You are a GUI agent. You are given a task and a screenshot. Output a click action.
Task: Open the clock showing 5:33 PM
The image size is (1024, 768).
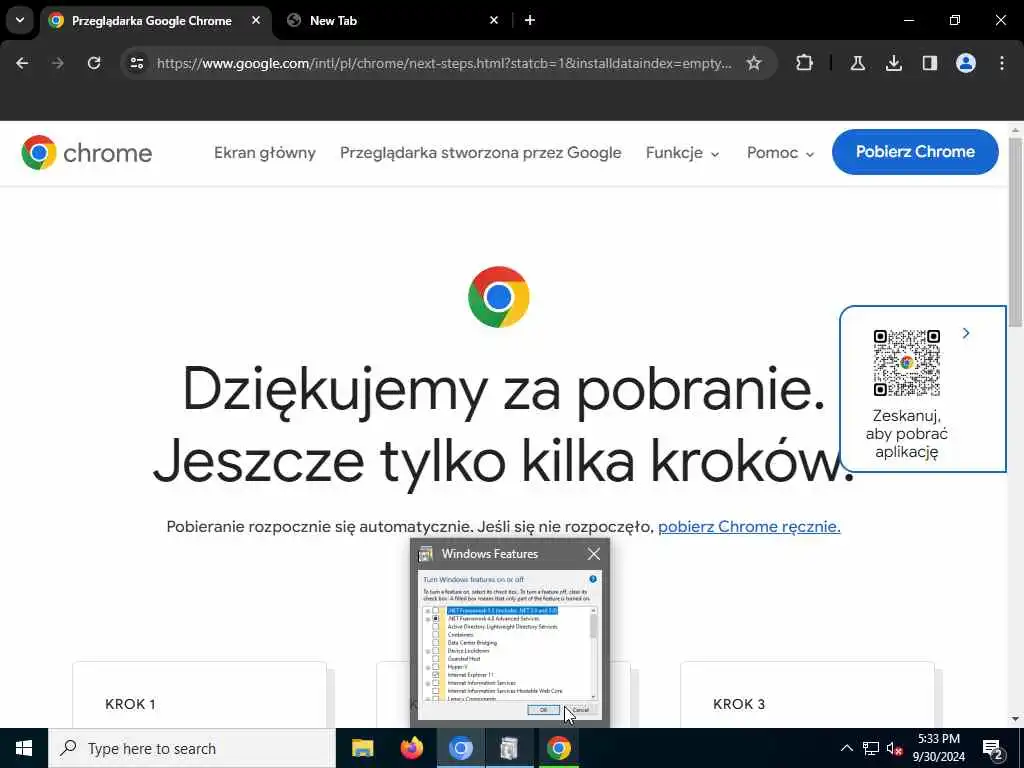(x=938, y=748)
